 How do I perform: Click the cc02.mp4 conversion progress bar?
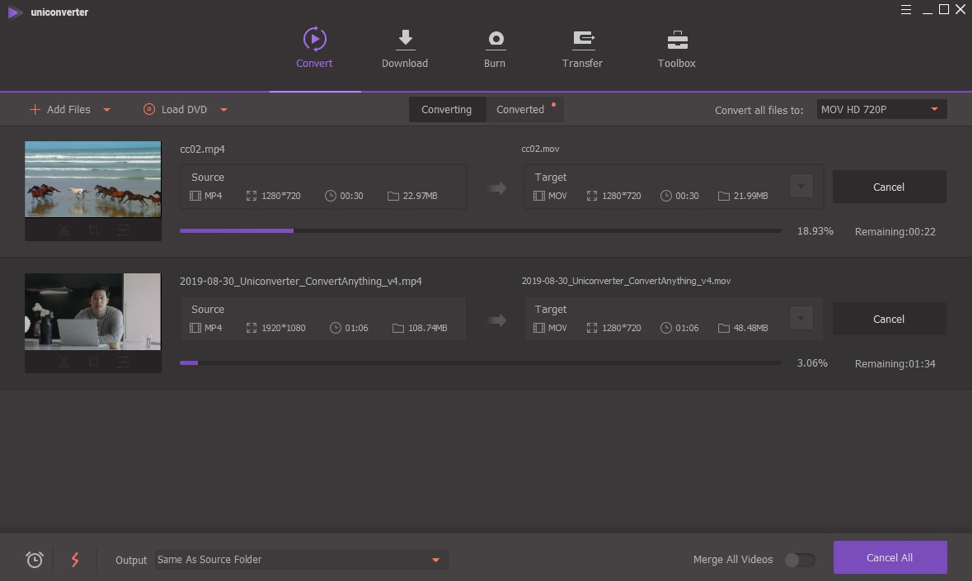coord(480,231)
